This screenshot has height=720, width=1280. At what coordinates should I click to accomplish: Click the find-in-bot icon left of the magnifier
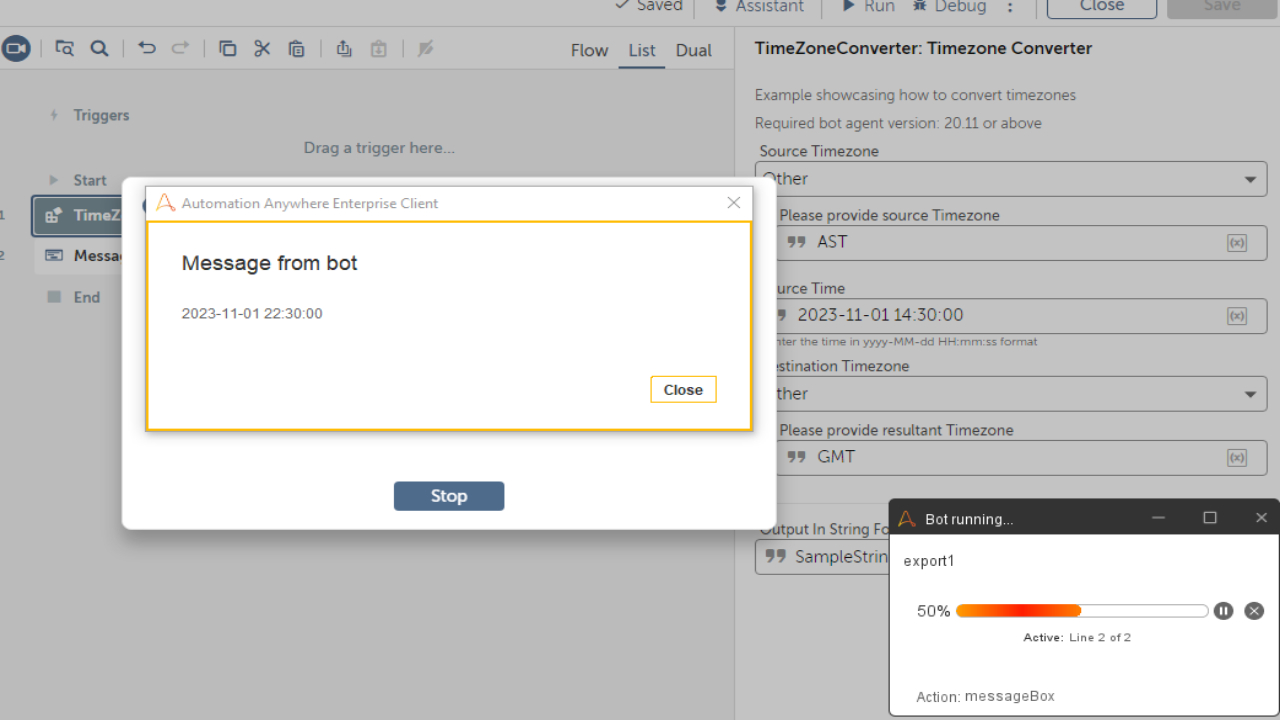(x=65, y=48)
